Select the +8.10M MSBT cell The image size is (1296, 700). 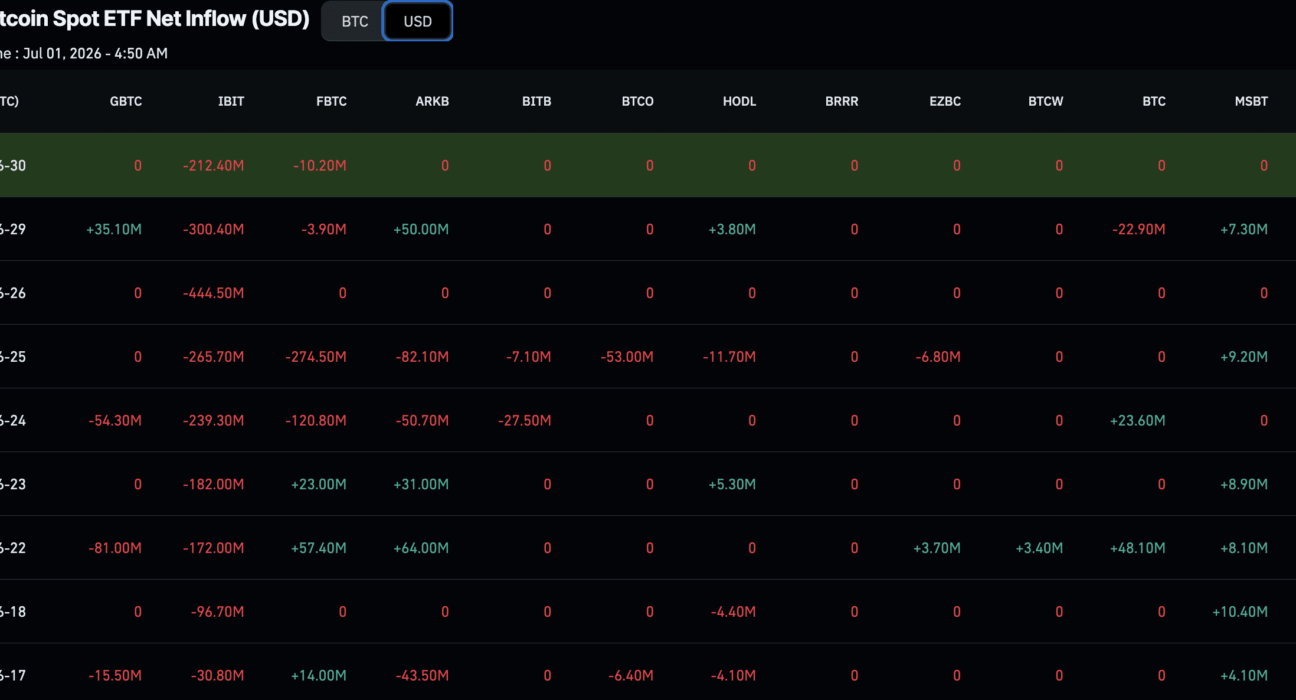pyautogui.click(x=1244, y=548)
